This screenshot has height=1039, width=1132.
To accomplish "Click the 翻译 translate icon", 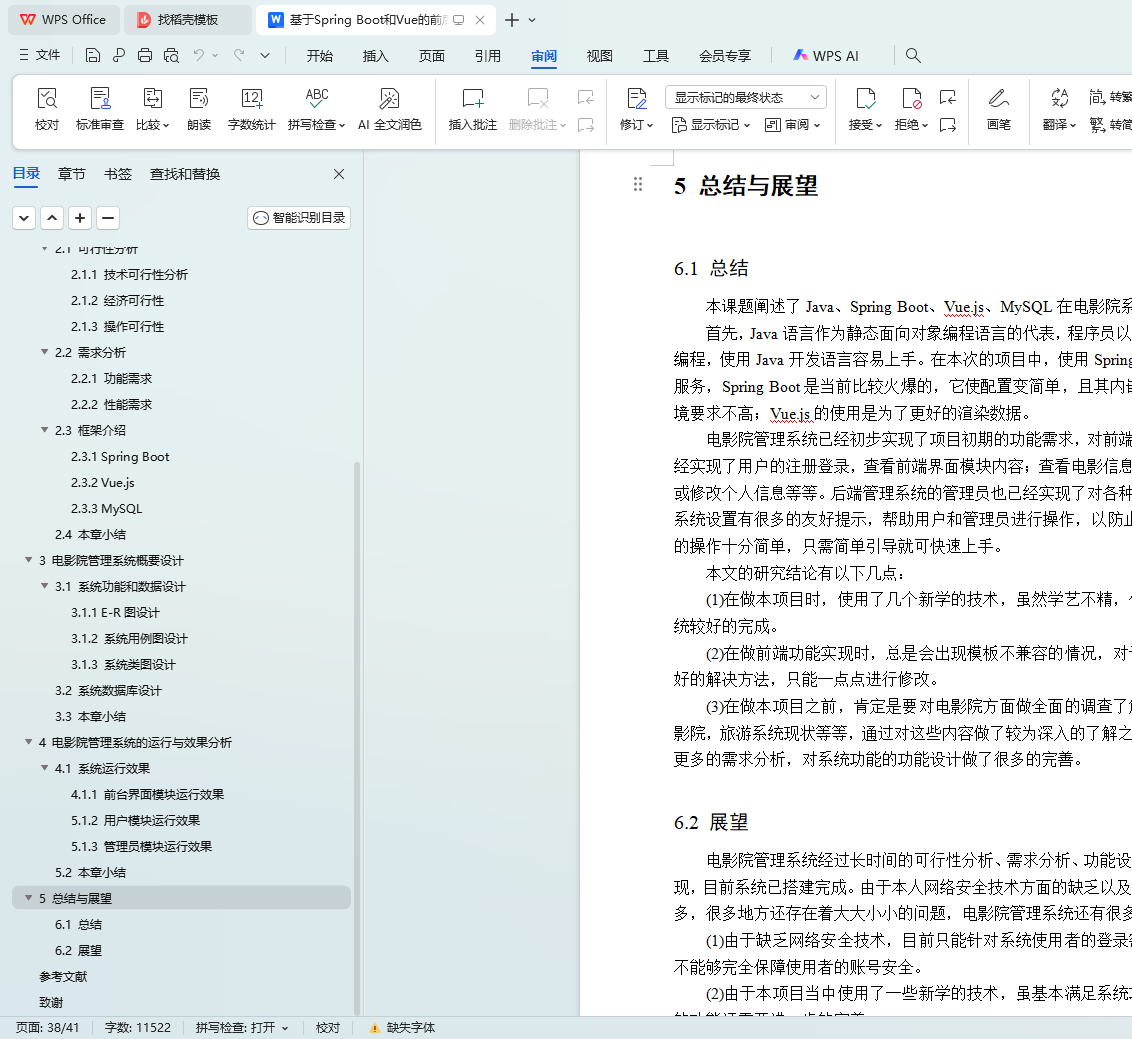I will click(x=1059, y=99).
